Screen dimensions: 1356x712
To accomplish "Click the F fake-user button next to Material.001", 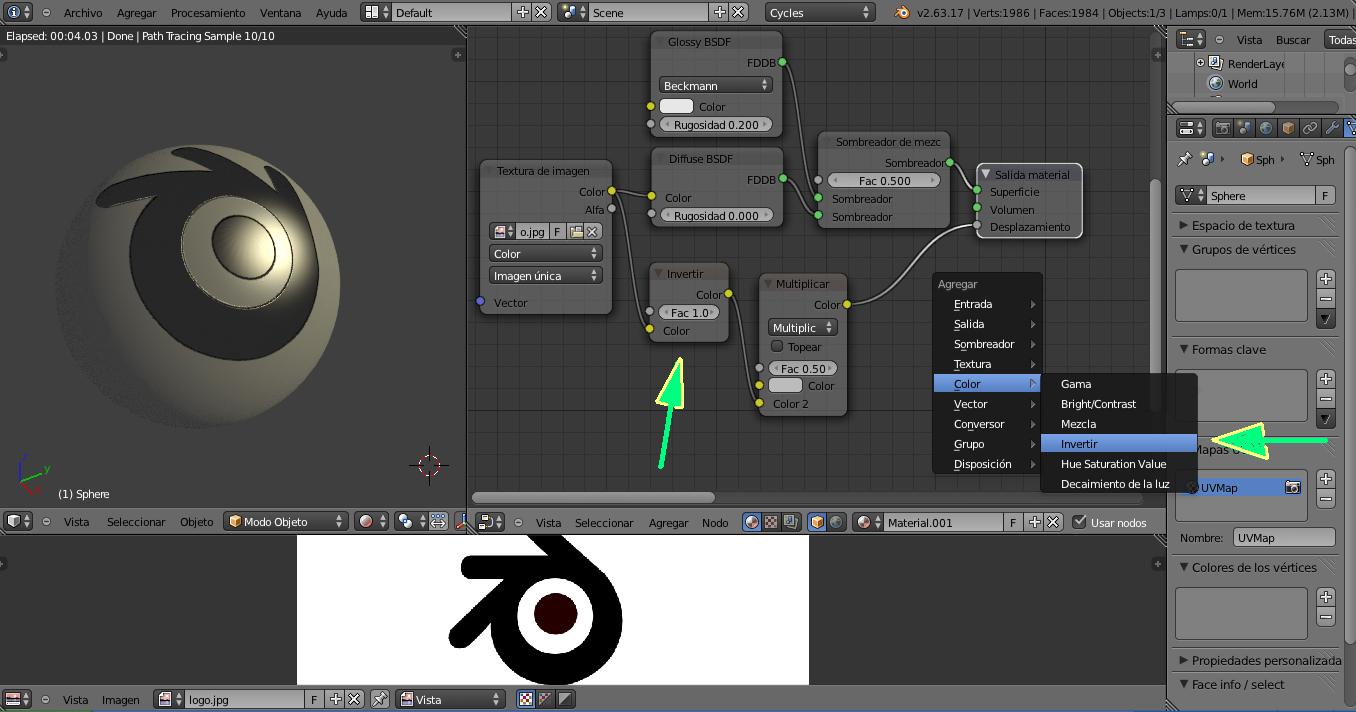I will 1013,522.
